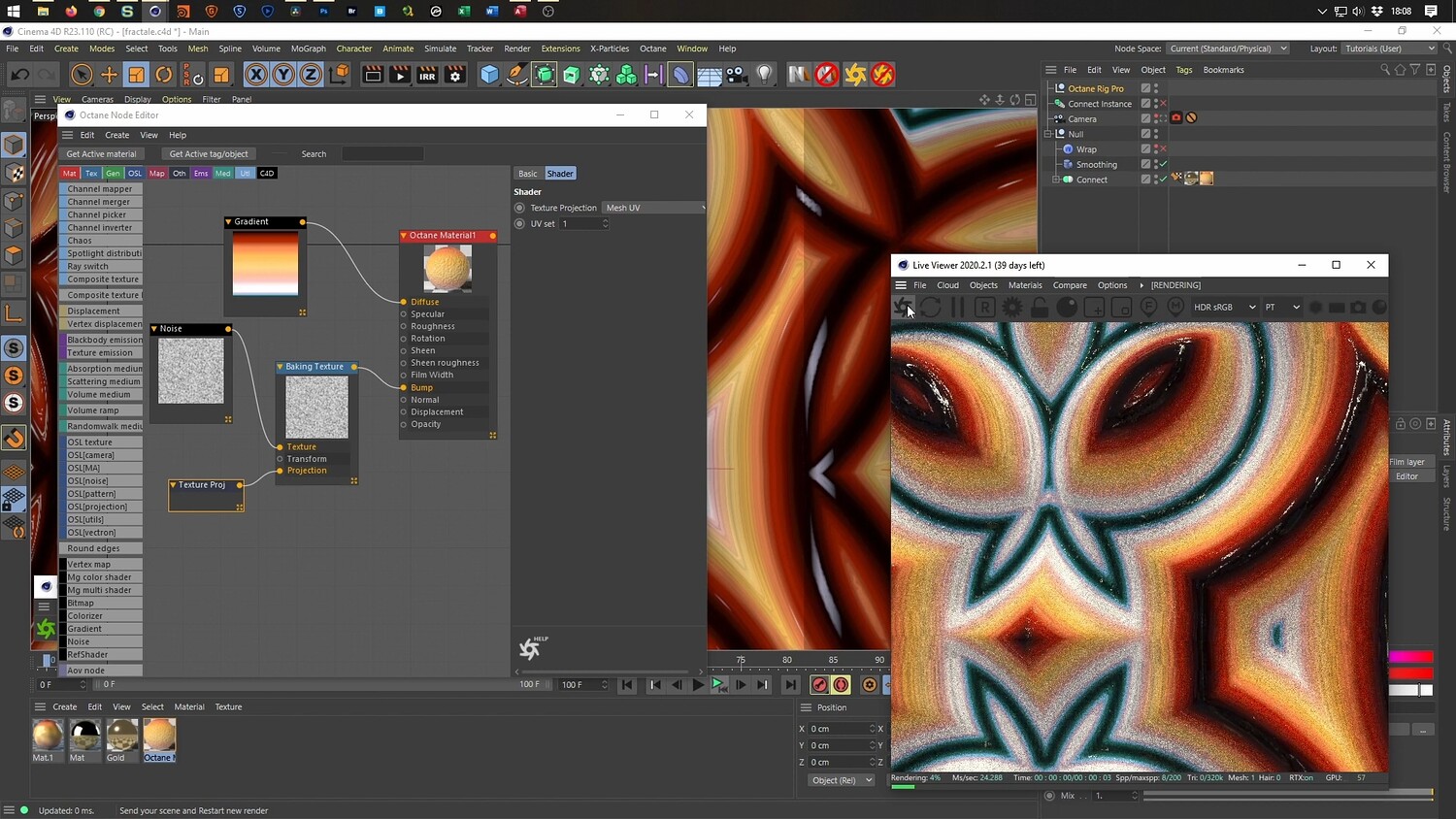Toggle the Live Viewer lock resolution icon
Viewport: 1456px width, 819px height.
click(1039, 307)
